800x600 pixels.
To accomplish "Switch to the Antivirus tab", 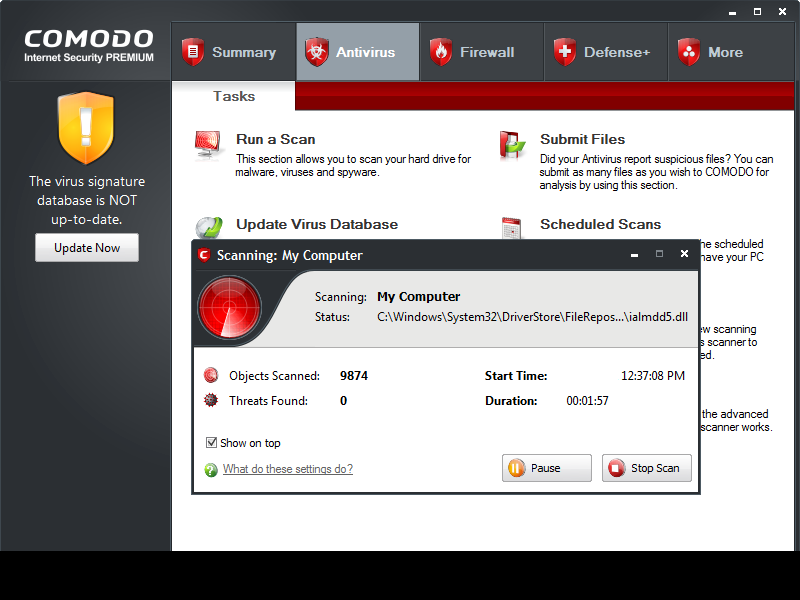I will tap(358, 52).
